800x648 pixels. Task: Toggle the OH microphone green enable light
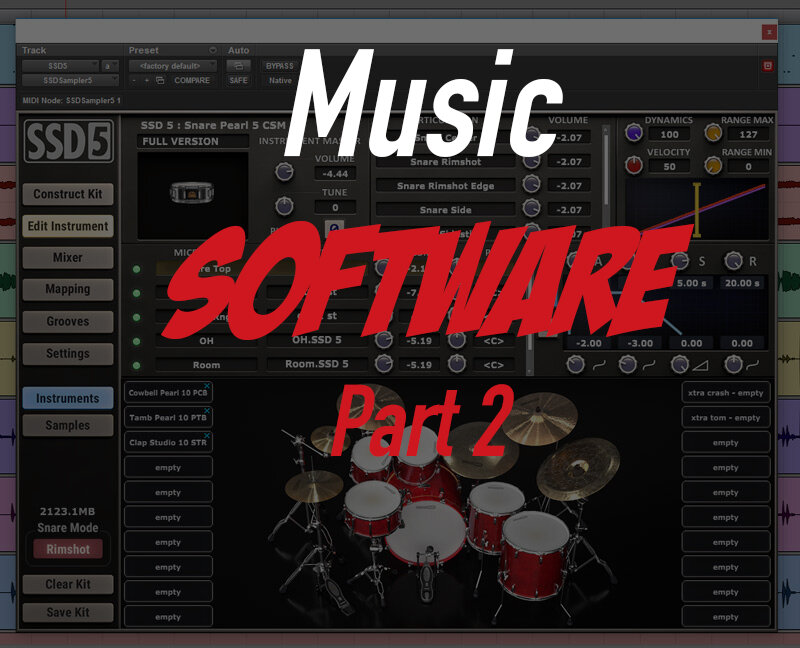pyautogui.click(x=136, y=341)
